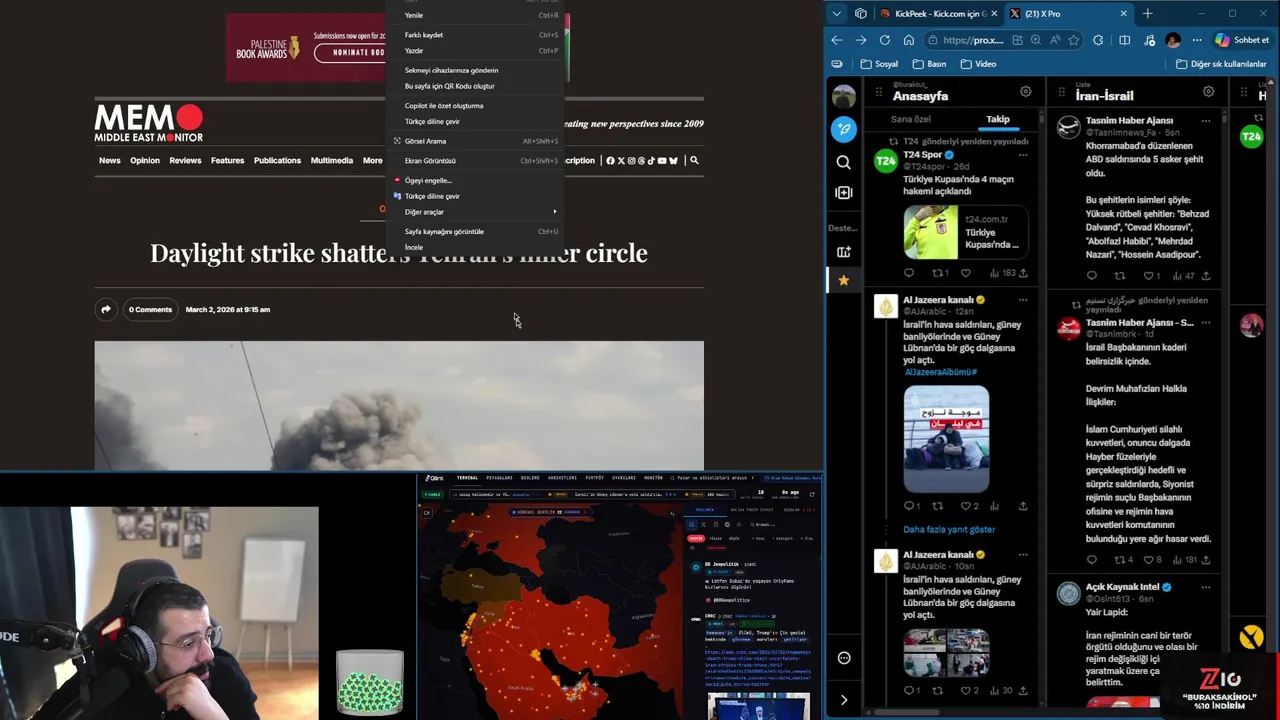Screen dimensions: 1280x720
Task: Click Edge back arrow
Action: (837, 40)
